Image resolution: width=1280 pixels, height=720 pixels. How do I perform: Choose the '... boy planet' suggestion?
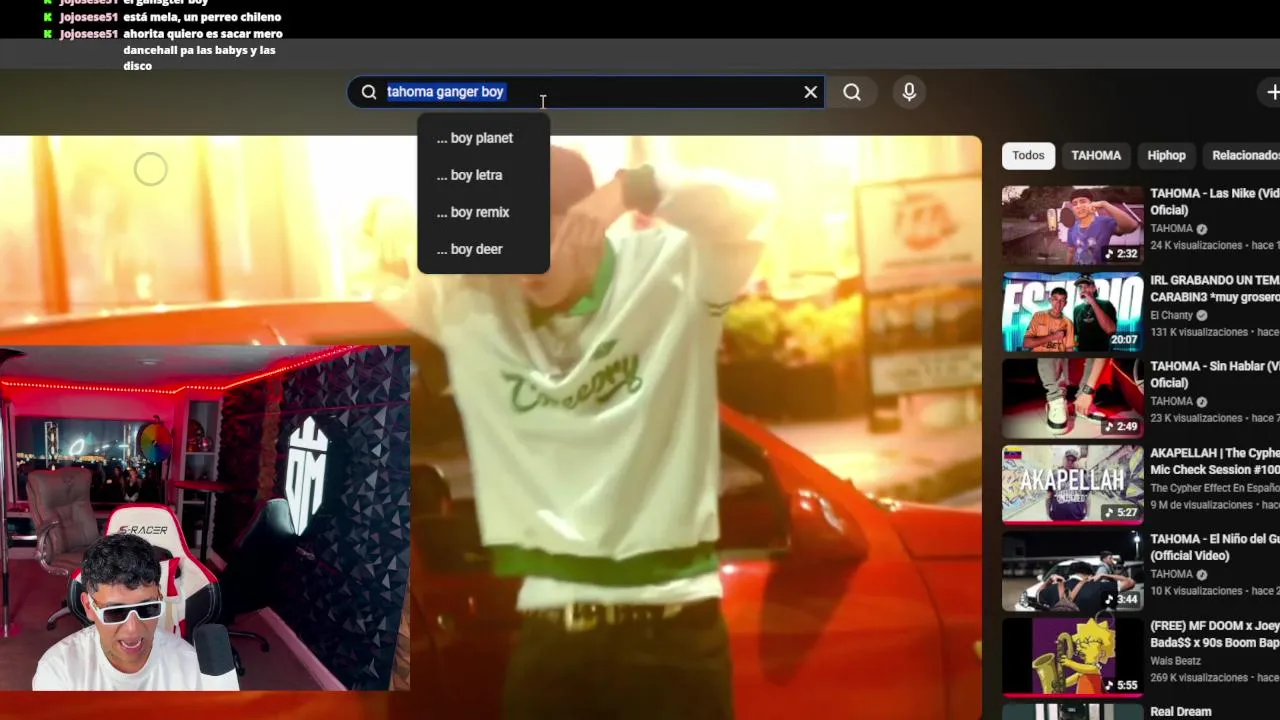pos(484,138)
